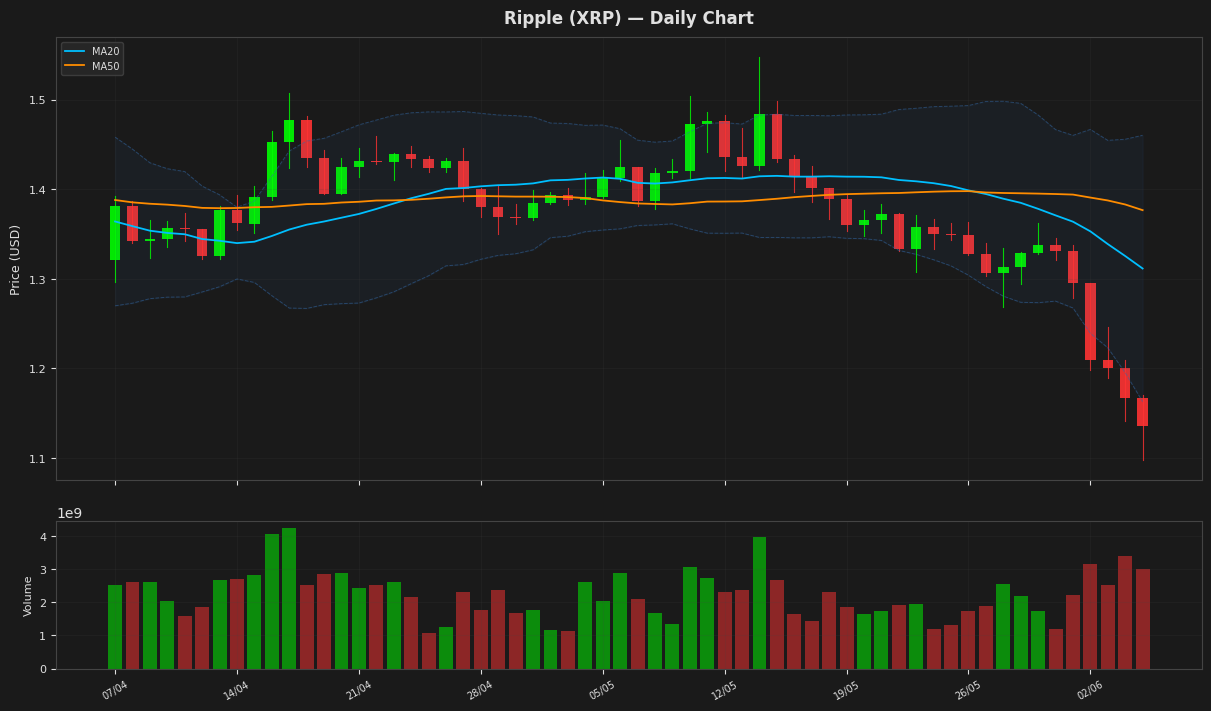1211x711 pixels.
Task: Click the 1.2 price tick label
Action: [x=40, y=369]
